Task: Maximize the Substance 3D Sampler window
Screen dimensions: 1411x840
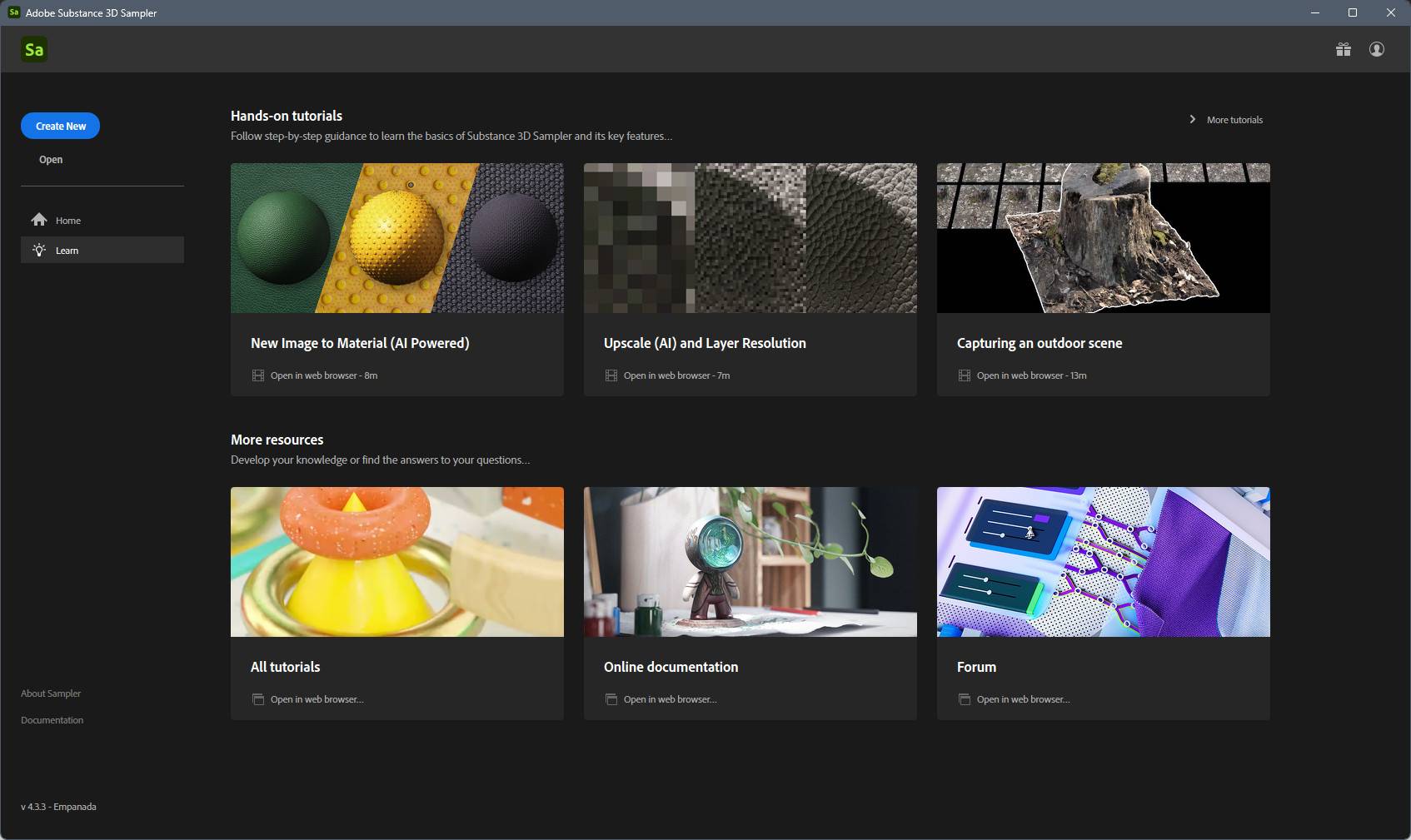Action: (1353, 12)
